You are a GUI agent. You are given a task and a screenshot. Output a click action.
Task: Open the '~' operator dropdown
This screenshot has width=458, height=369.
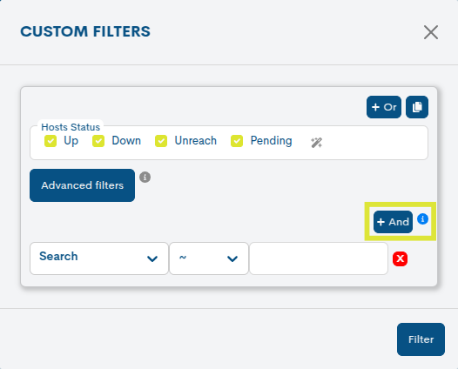pos(209,258)
